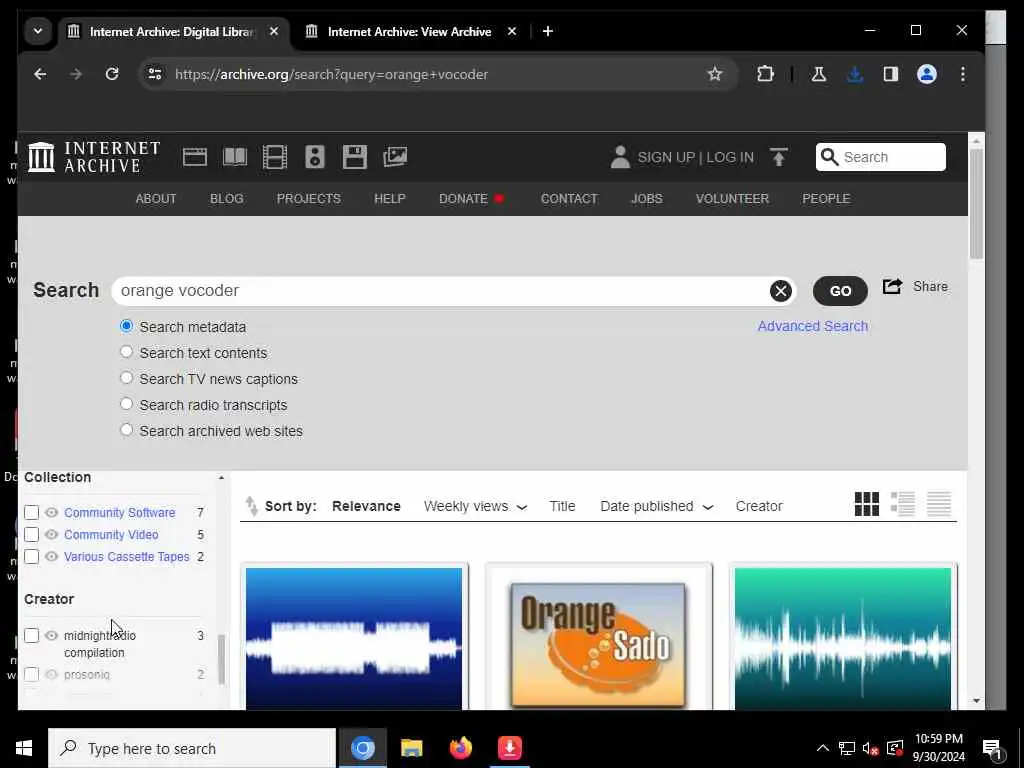Open Chrome profile avatar
This screenshot has width=1024, height=768.
pyautogui.click(x=927, y=74)
